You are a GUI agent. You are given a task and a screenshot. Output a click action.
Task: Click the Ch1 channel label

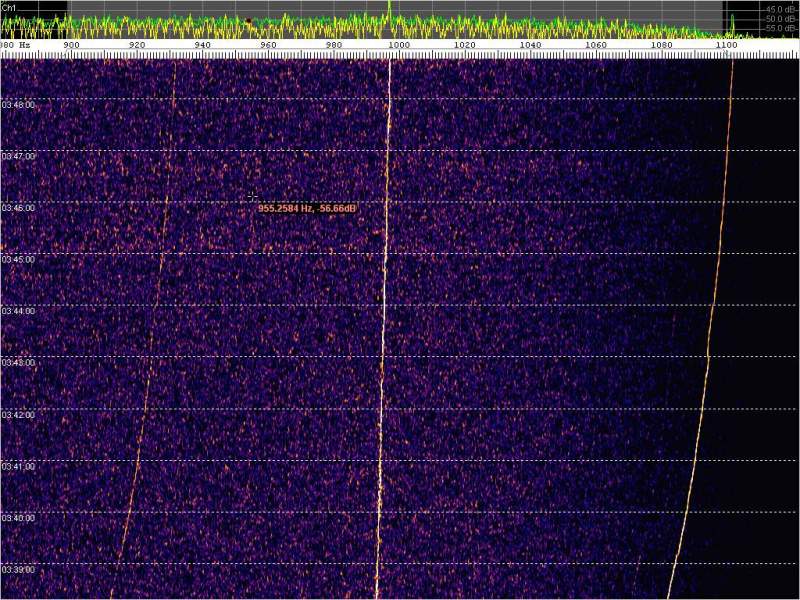click(x=8, y=7)
